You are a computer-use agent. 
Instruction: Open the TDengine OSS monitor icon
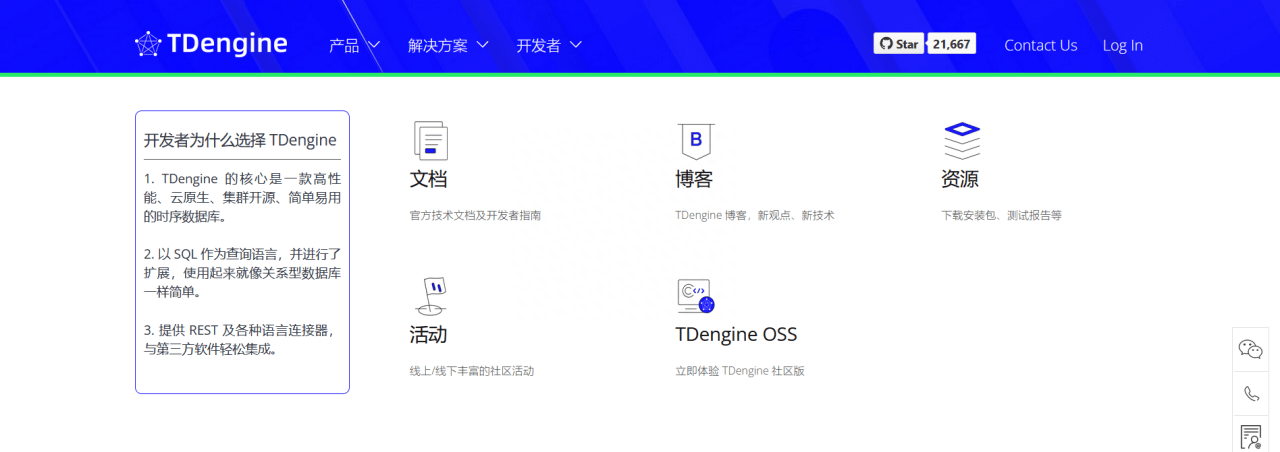tap(695, 296)
